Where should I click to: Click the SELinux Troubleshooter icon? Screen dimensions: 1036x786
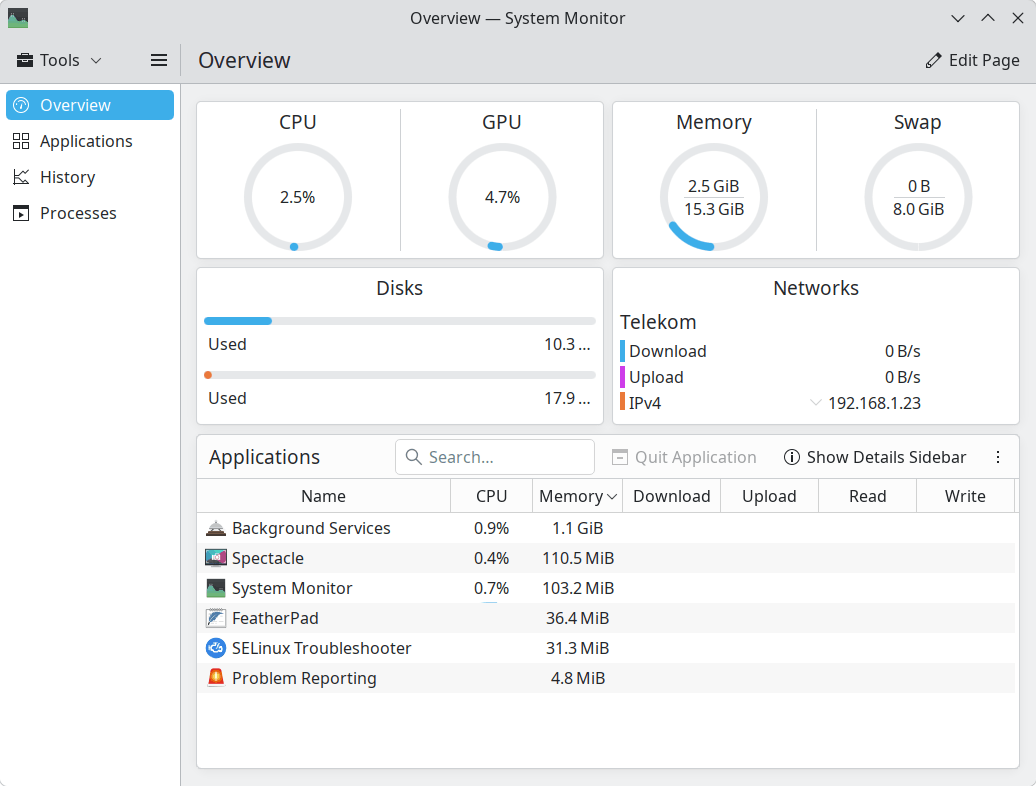(x=216, y=648)
